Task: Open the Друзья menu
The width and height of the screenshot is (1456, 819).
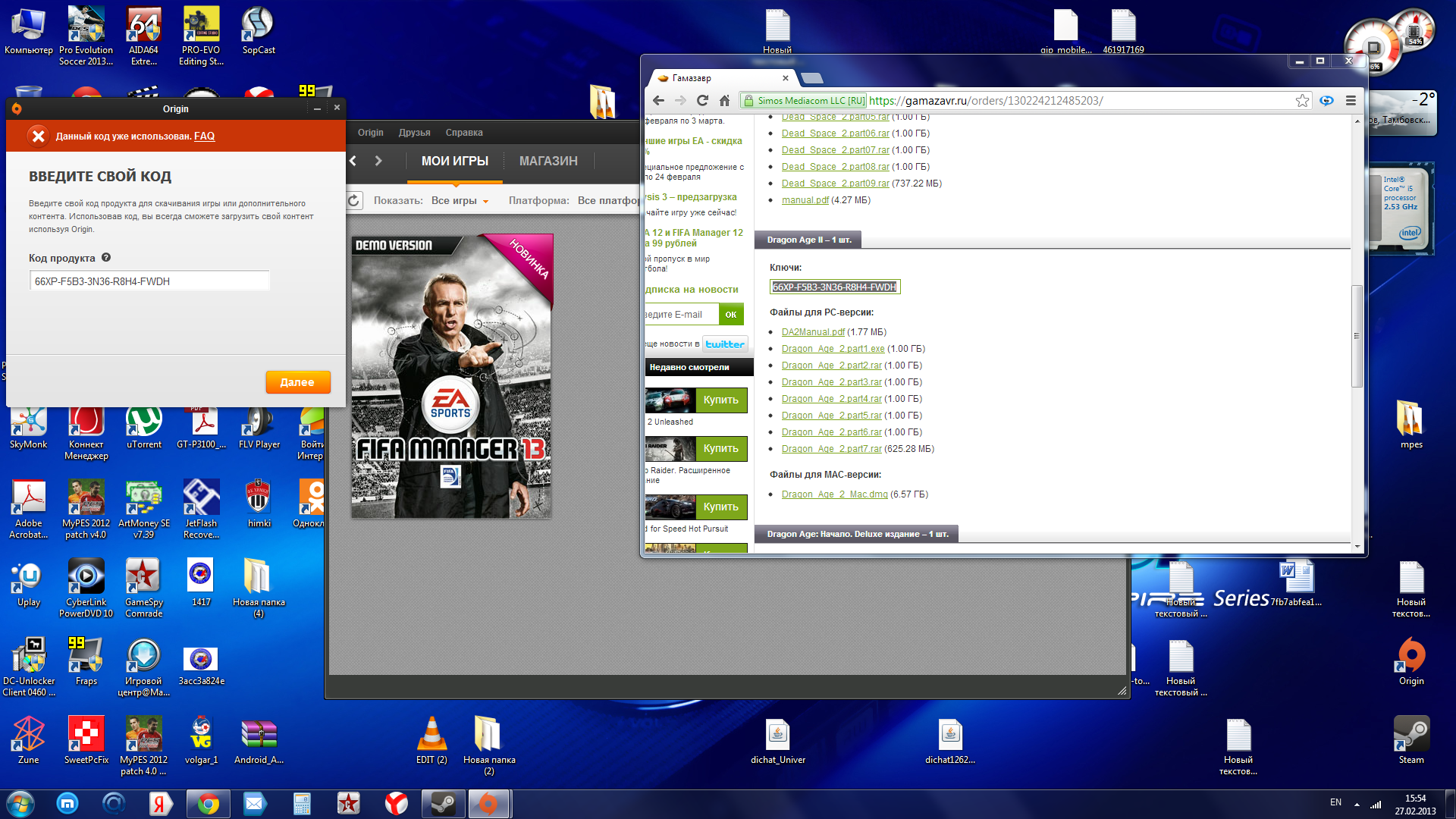Action: 414,132
